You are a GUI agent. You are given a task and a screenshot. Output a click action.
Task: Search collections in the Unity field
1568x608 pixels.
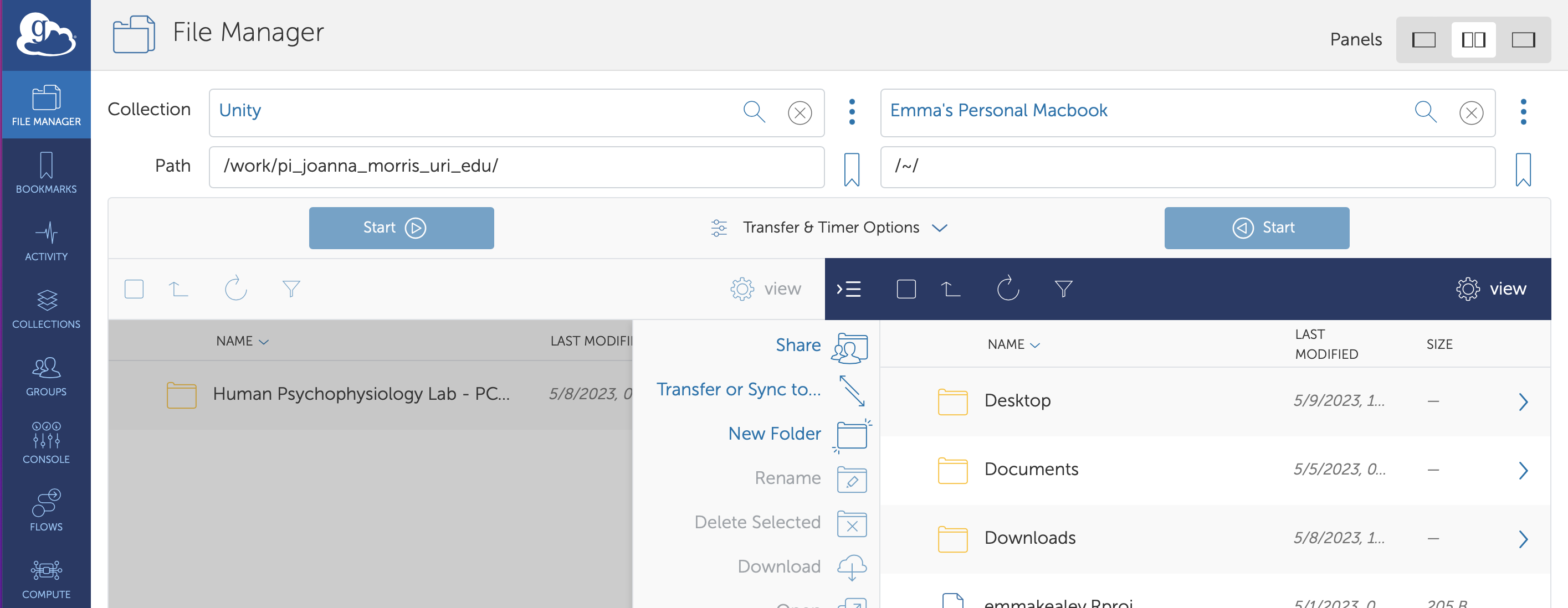coord(754,112)
